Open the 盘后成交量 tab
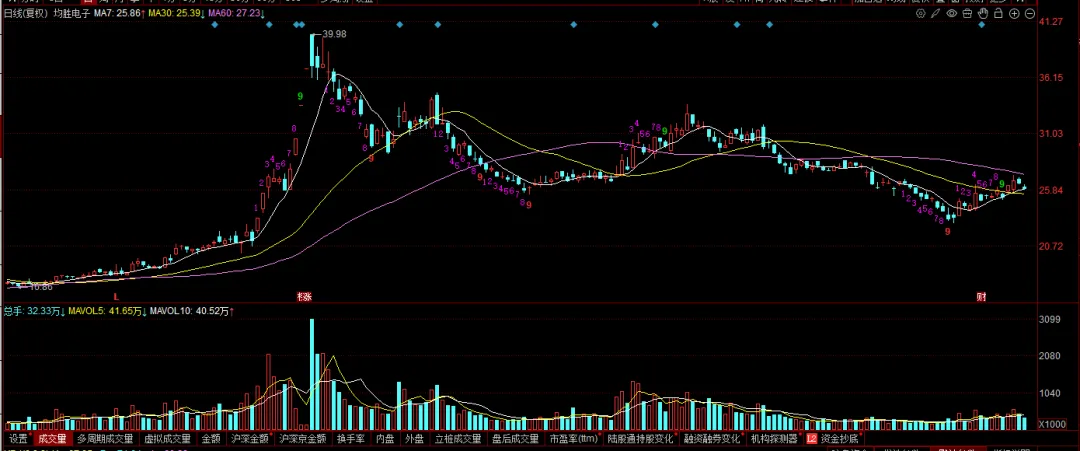 click(515, 438)
